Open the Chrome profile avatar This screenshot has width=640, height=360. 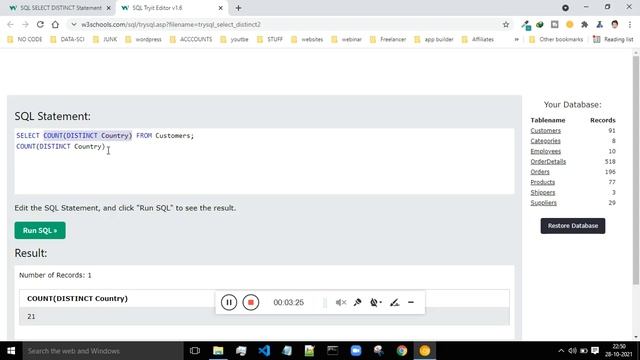pyautogui.click(x=615, y=24)
